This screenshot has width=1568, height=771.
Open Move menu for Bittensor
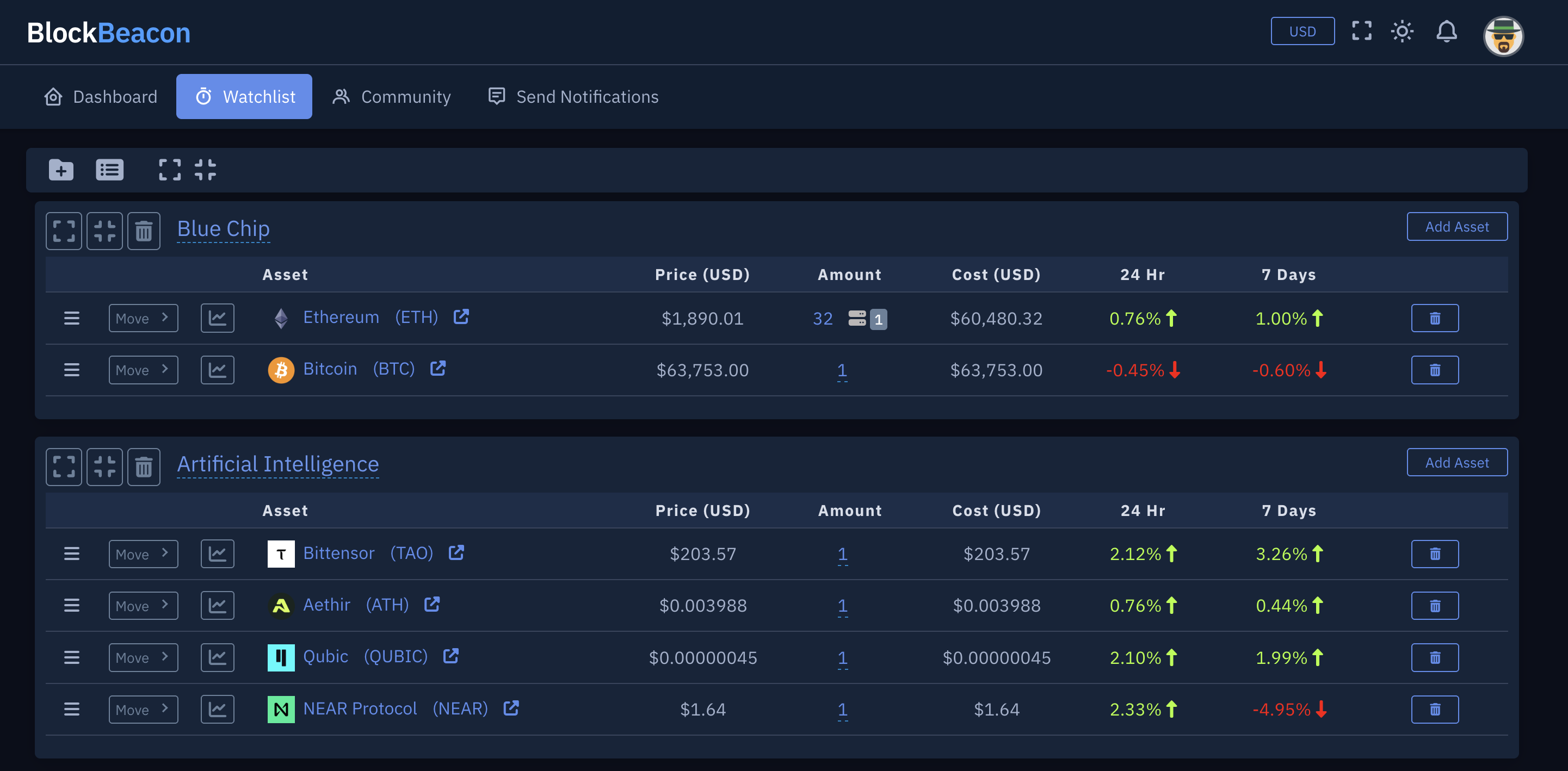pos(144,555)
